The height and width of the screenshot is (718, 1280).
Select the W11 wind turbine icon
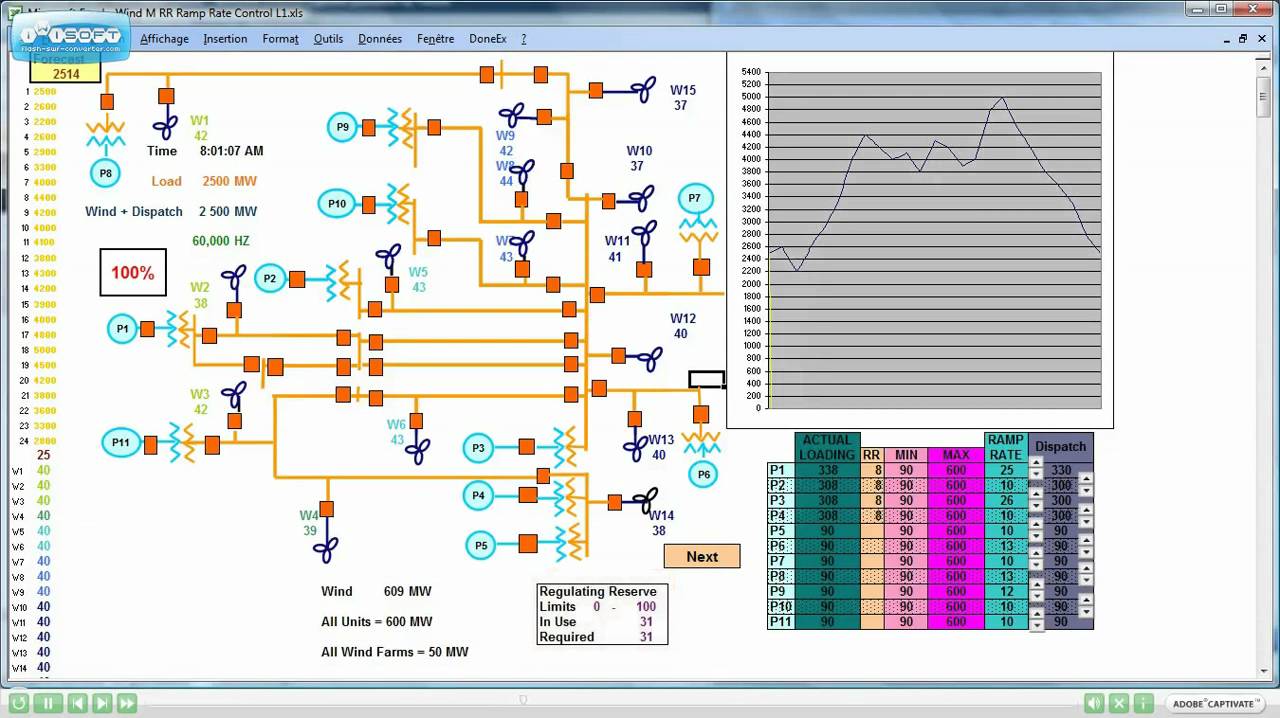click(x=646, y=234)
